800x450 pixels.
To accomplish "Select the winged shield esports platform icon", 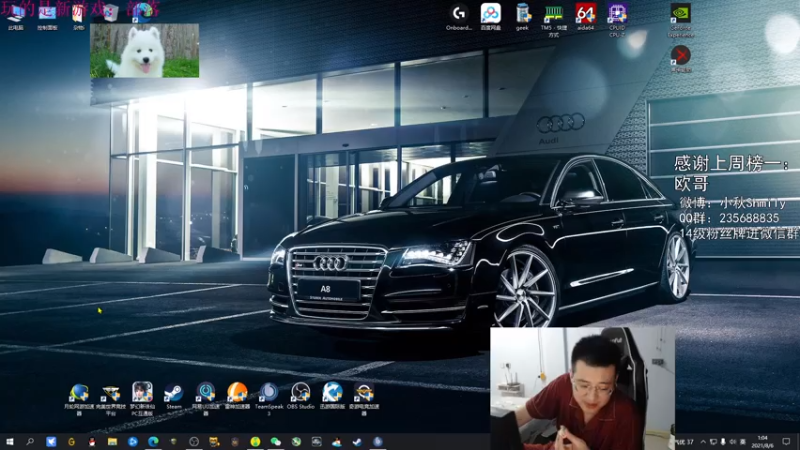I will [x=111, y=397].
